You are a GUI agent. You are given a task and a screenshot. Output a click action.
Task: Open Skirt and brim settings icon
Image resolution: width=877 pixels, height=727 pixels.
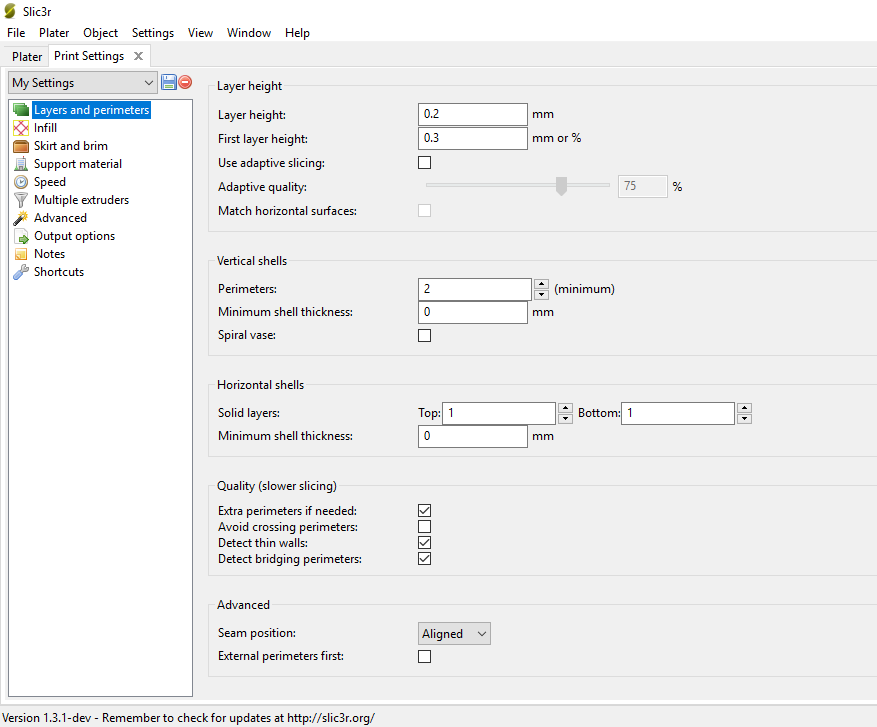point(21,146)
